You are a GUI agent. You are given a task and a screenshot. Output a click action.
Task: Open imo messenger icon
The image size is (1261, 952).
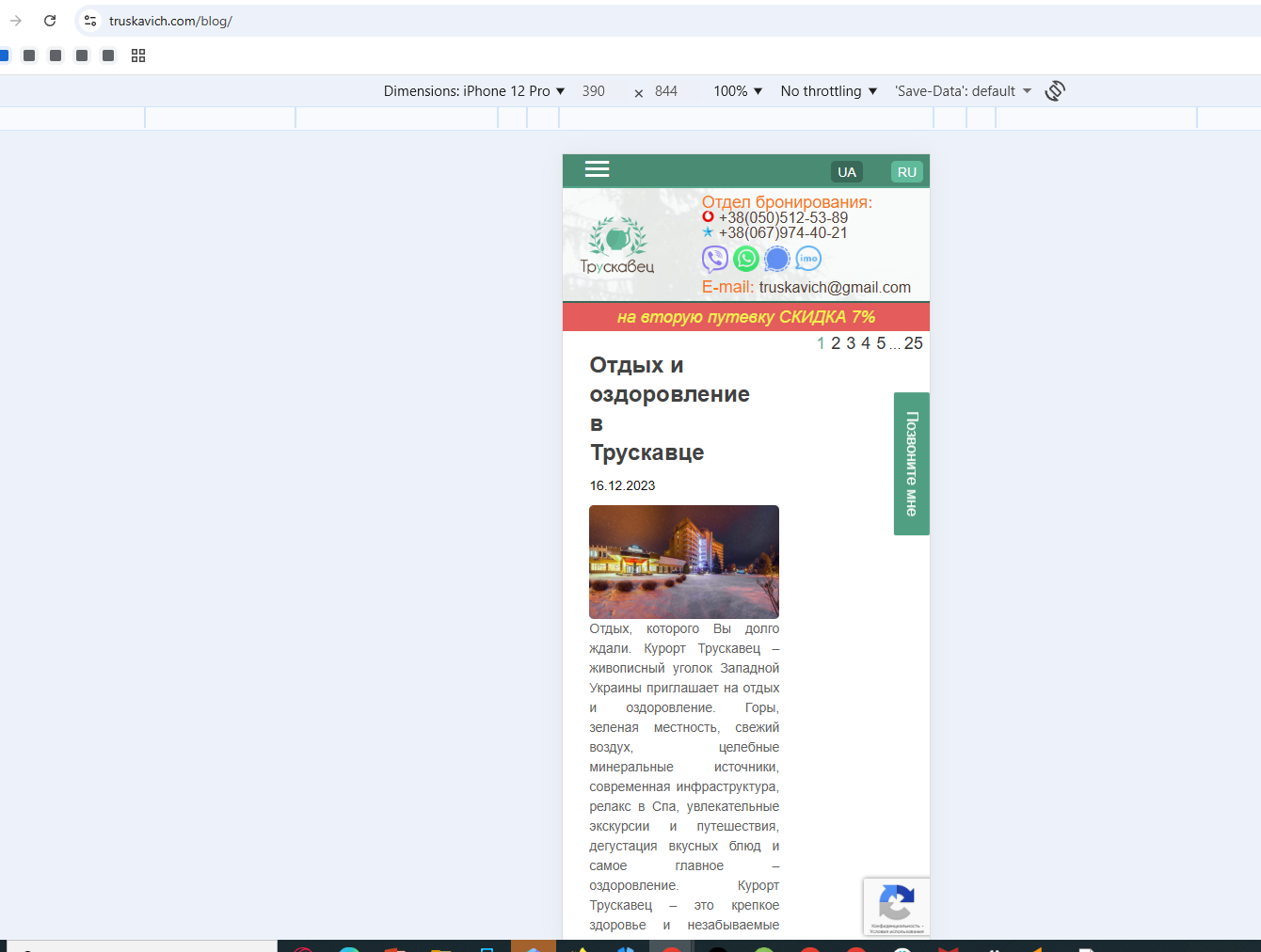(808, 259)
